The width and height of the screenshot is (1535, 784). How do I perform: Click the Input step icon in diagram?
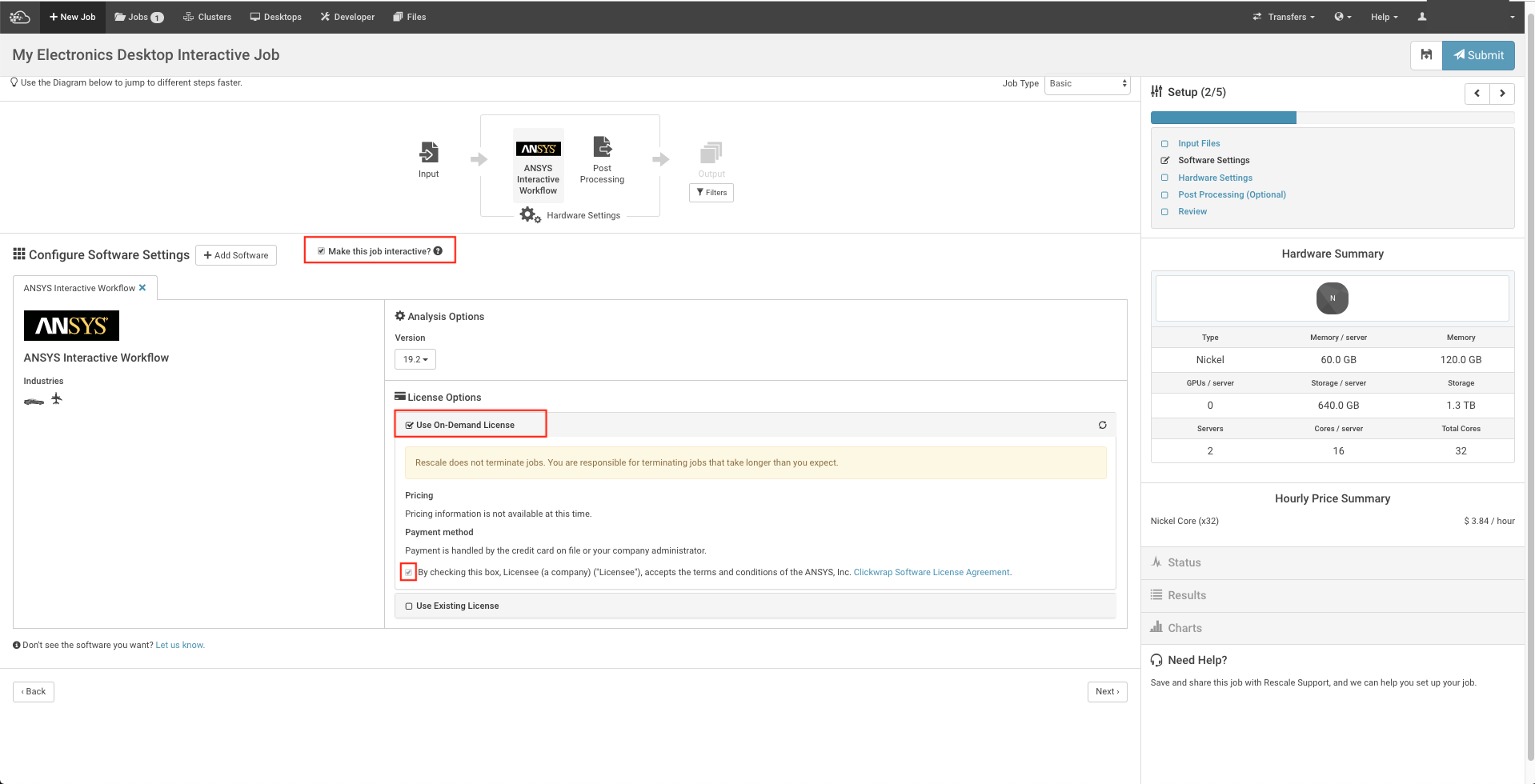click(x=428, y=152)
